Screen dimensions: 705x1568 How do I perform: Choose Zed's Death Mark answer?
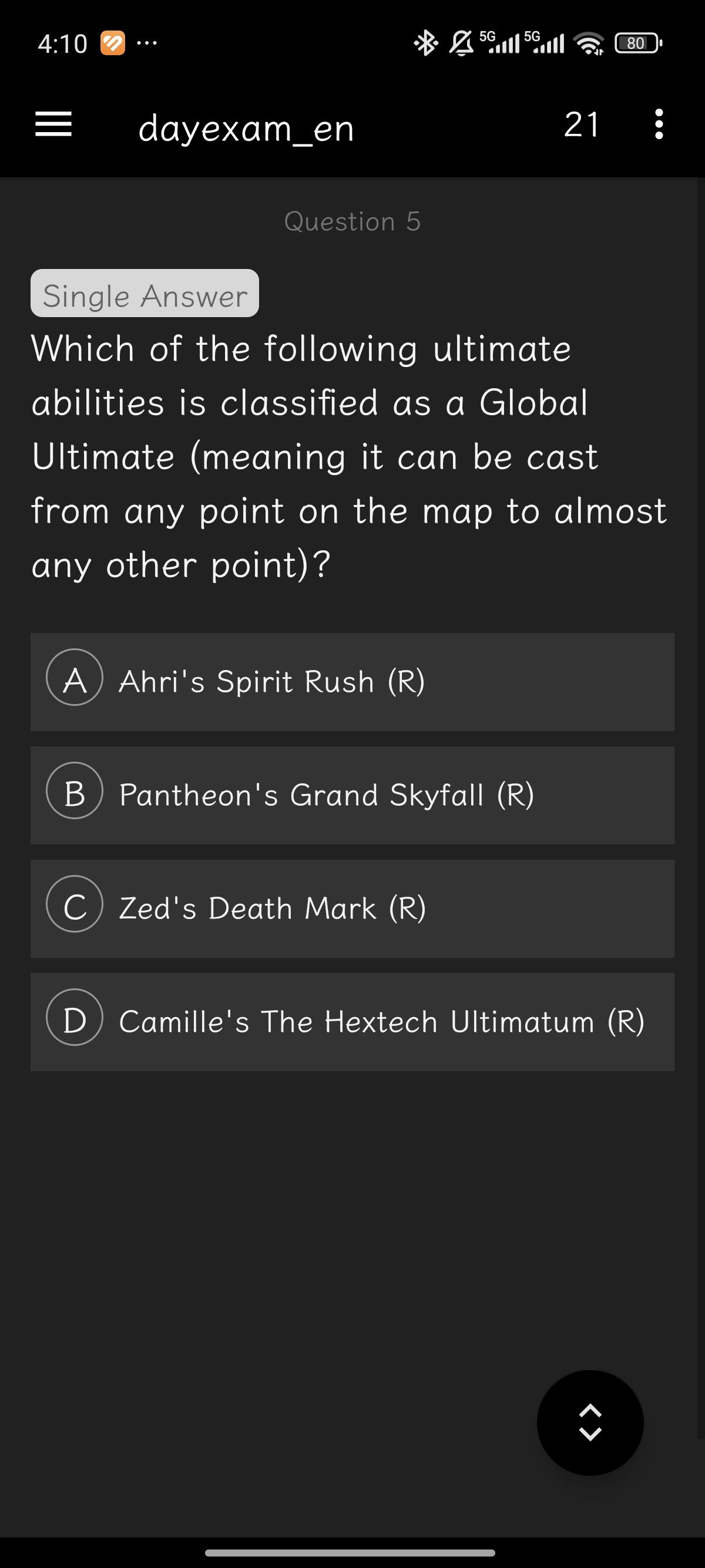(272, 907)
